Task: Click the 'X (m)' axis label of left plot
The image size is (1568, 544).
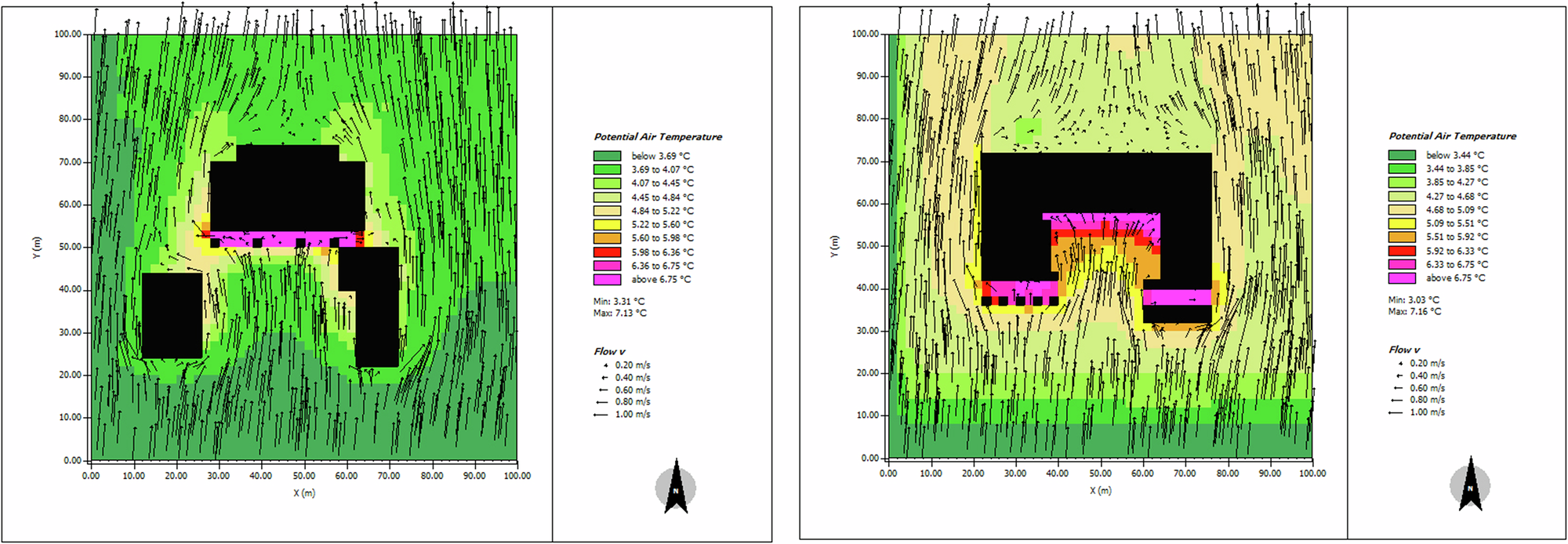Action: click(304, 493)
